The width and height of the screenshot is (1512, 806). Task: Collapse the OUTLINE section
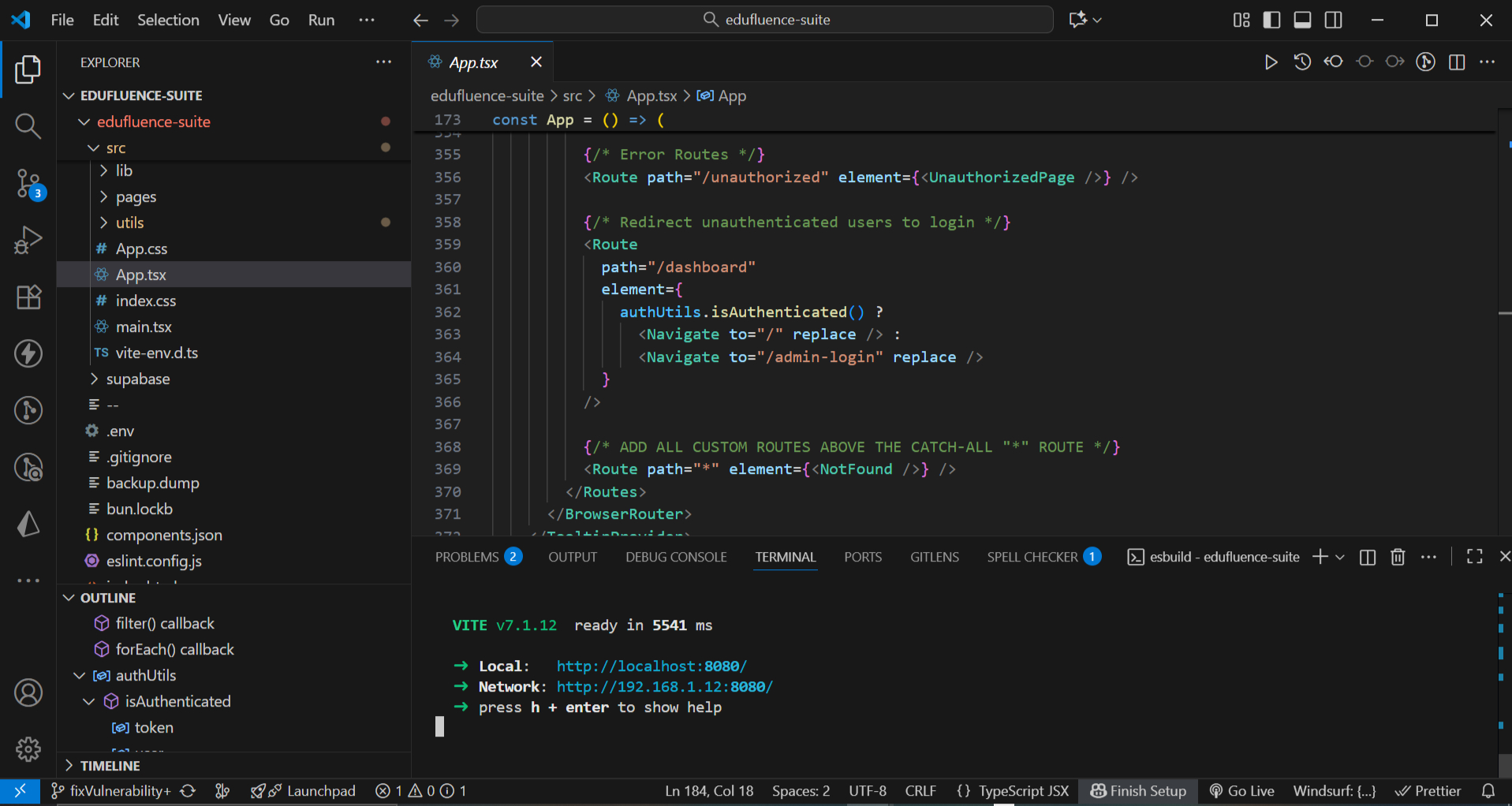[x=107, y=598]
